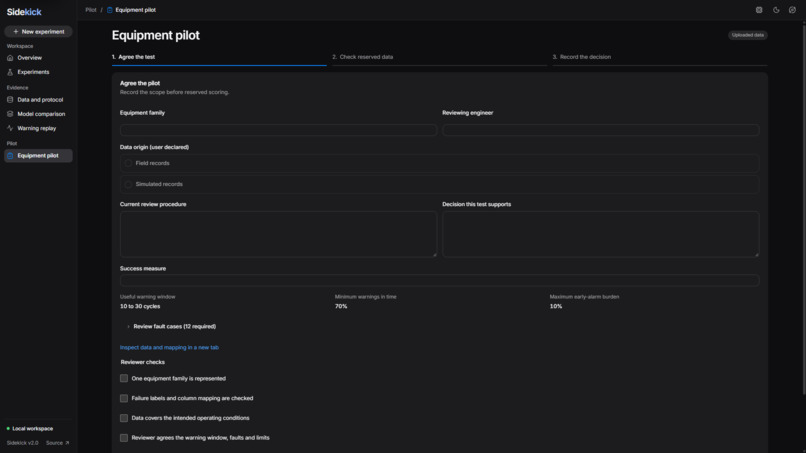Click the Uploaded data badge
This screenshot has width=806, height=453.
coord(748,35)
